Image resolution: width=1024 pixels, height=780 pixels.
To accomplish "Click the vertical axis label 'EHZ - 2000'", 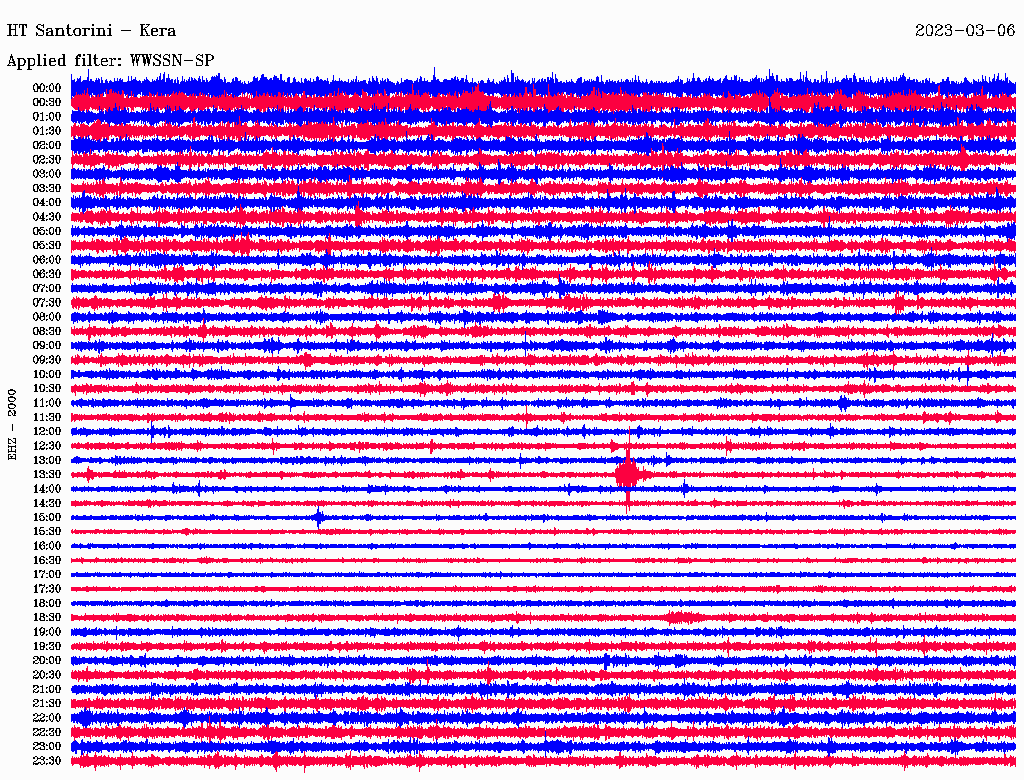I will 12,425.
